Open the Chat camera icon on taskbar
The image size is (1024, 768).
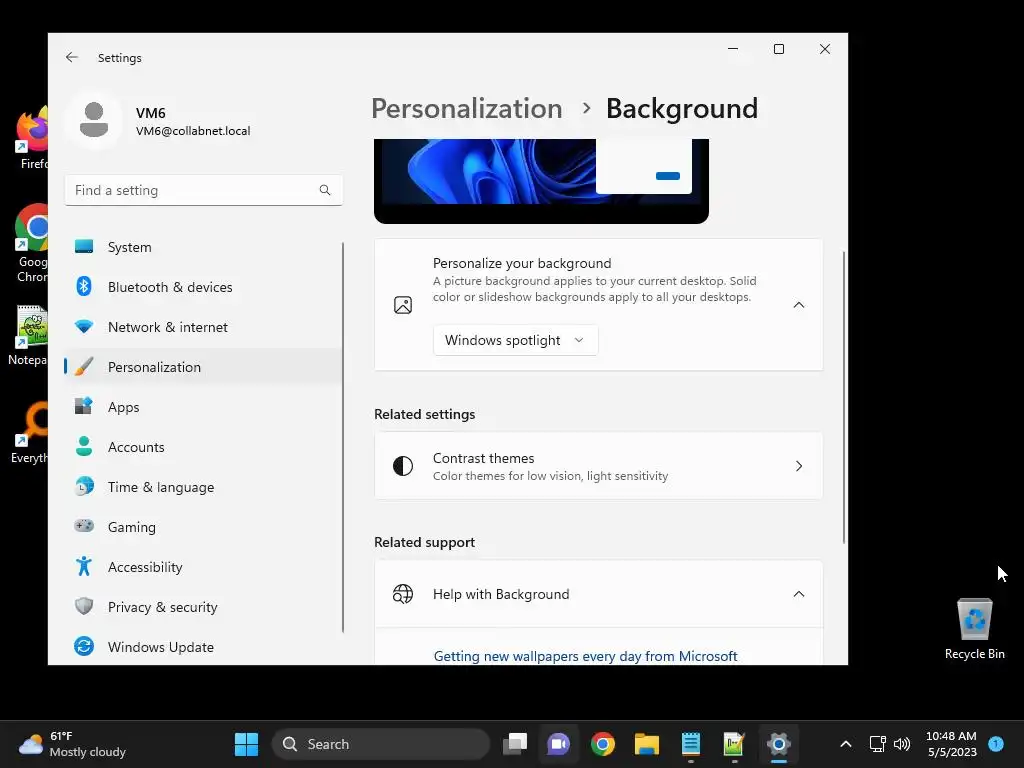558,744
